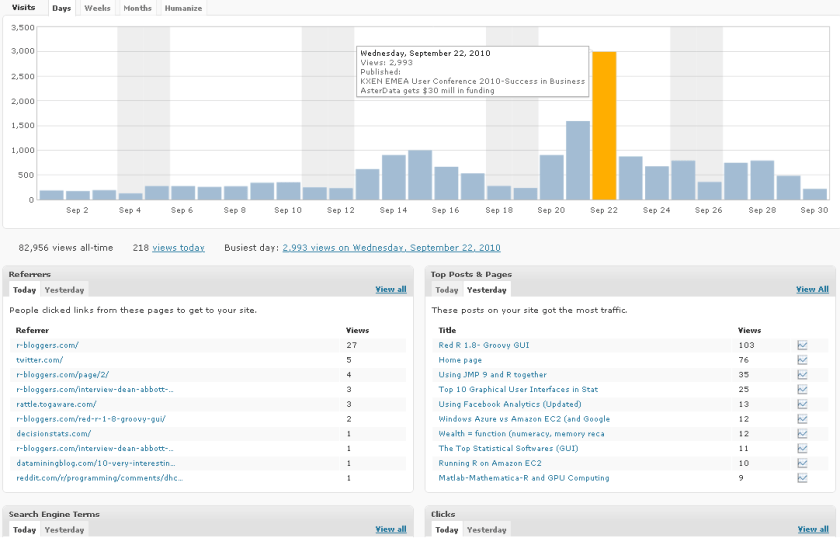Open stats icon for Using JMP 9 and R

pos(802,375)
